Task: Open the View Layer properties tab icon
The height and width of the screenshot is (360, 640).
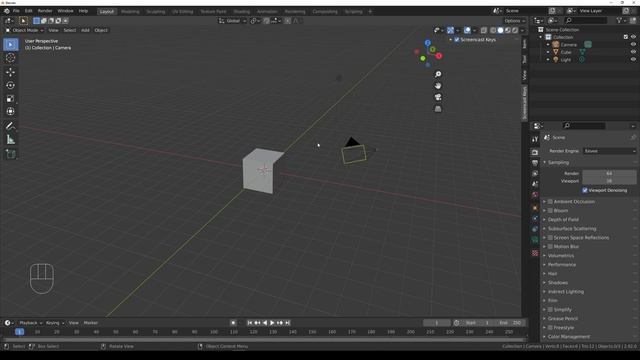Action: click(535, 174)
